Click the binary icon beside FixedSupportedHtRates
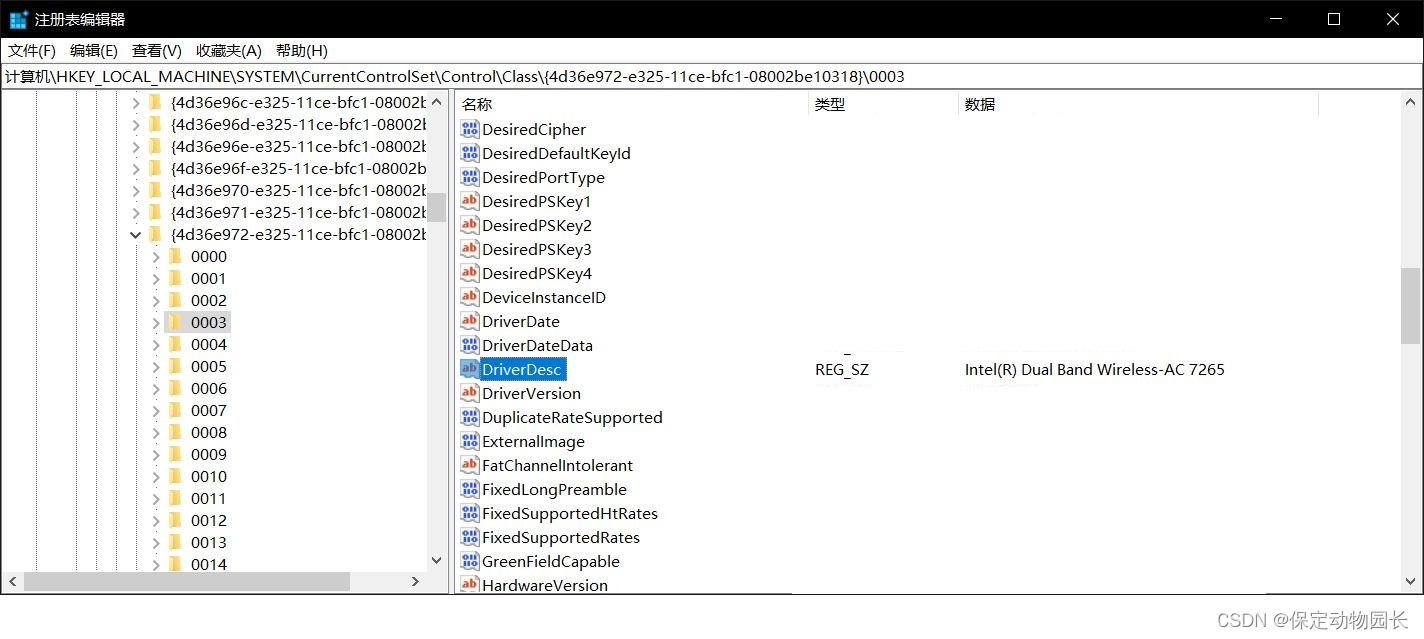The width and height of the screenshot is (1424, 639). click(x=470, y=513)
